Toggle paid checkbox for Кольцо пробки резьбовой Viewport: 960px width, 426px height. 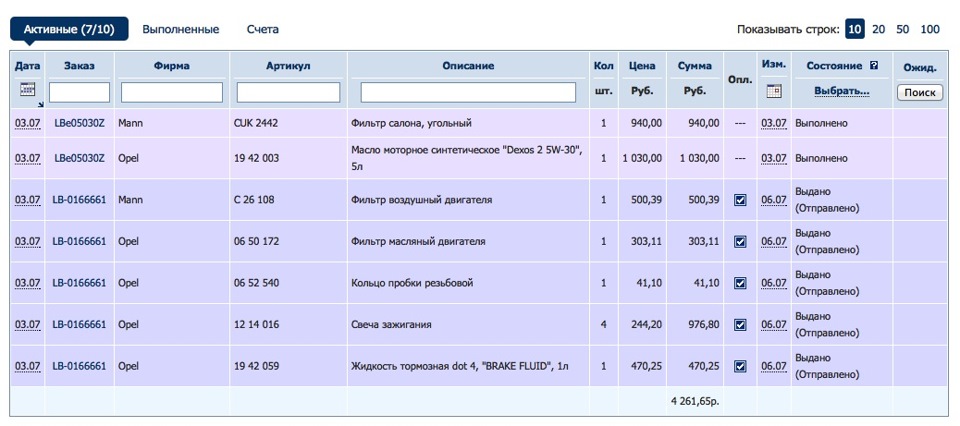(740, 283)
